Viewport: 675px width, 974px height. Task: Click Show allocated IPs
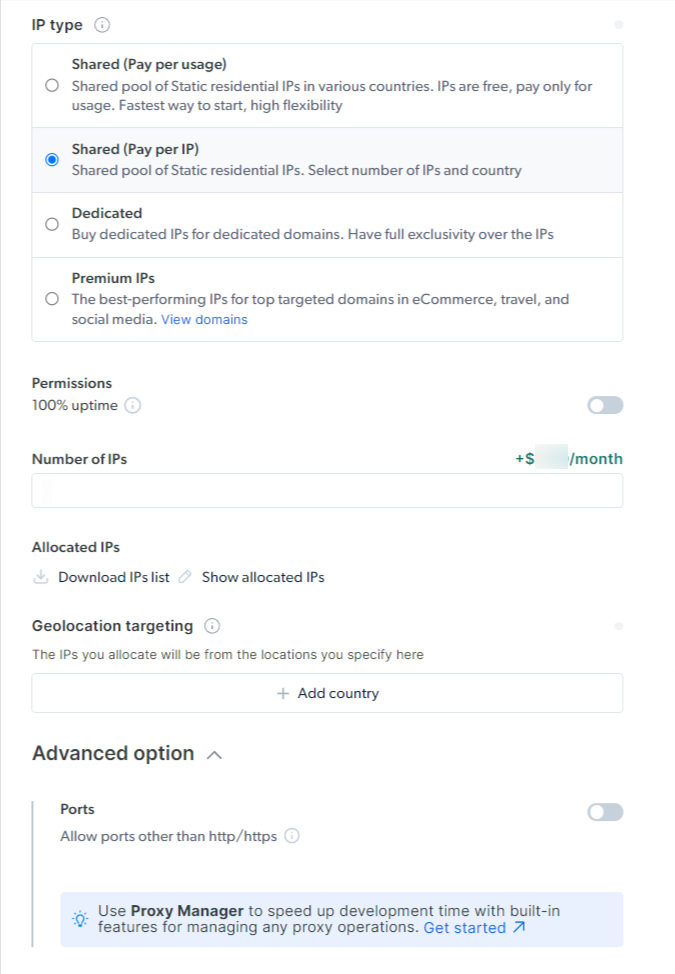pos(263,577)
